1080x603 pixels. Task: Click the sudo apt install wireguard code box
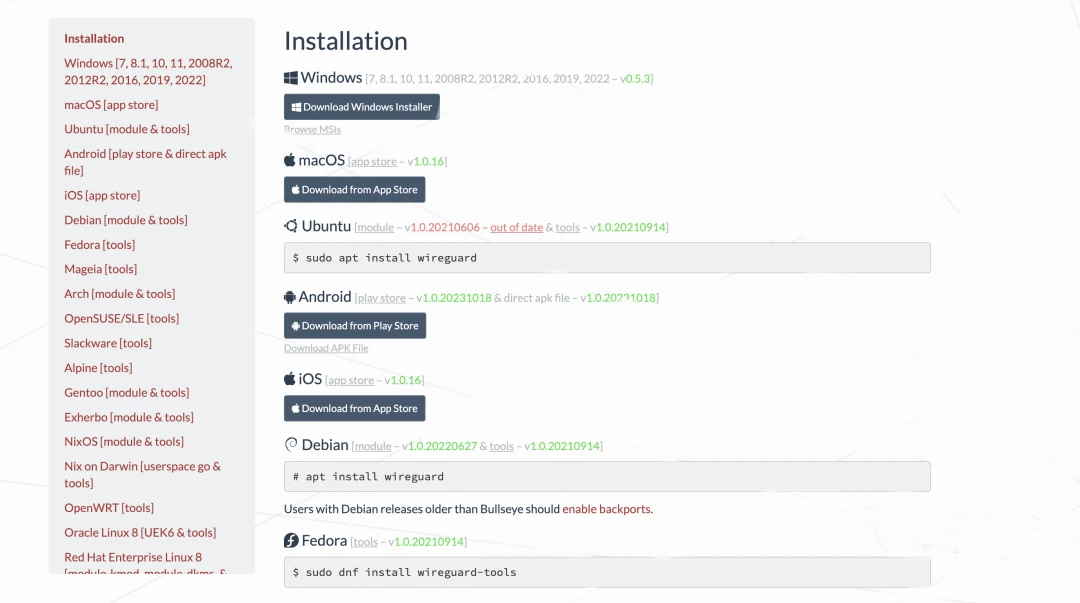[607, 258]
